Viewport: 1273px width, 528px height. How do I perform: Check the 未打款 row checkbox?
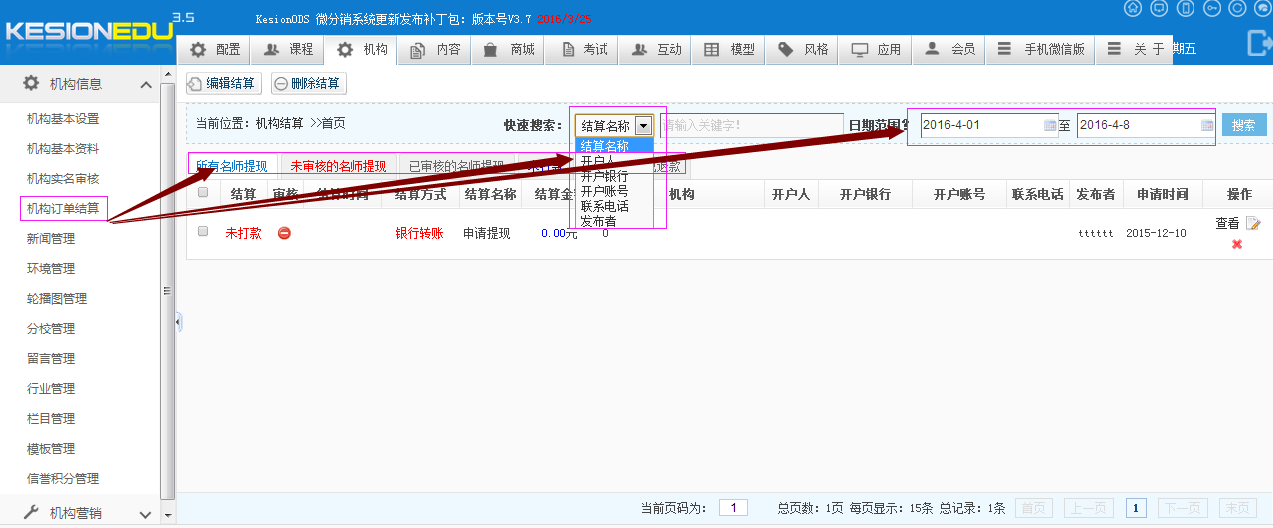pyautogui.click(x=203, y=231)
